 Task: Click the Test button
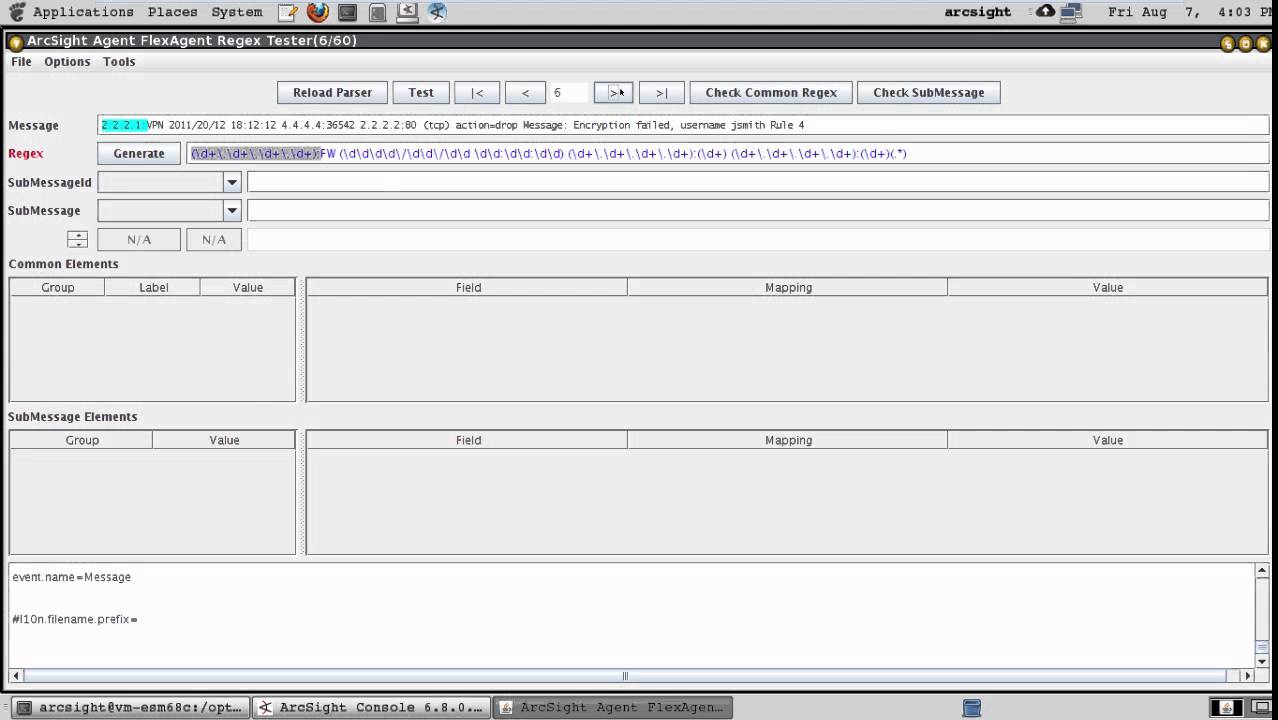click(421, 92)
